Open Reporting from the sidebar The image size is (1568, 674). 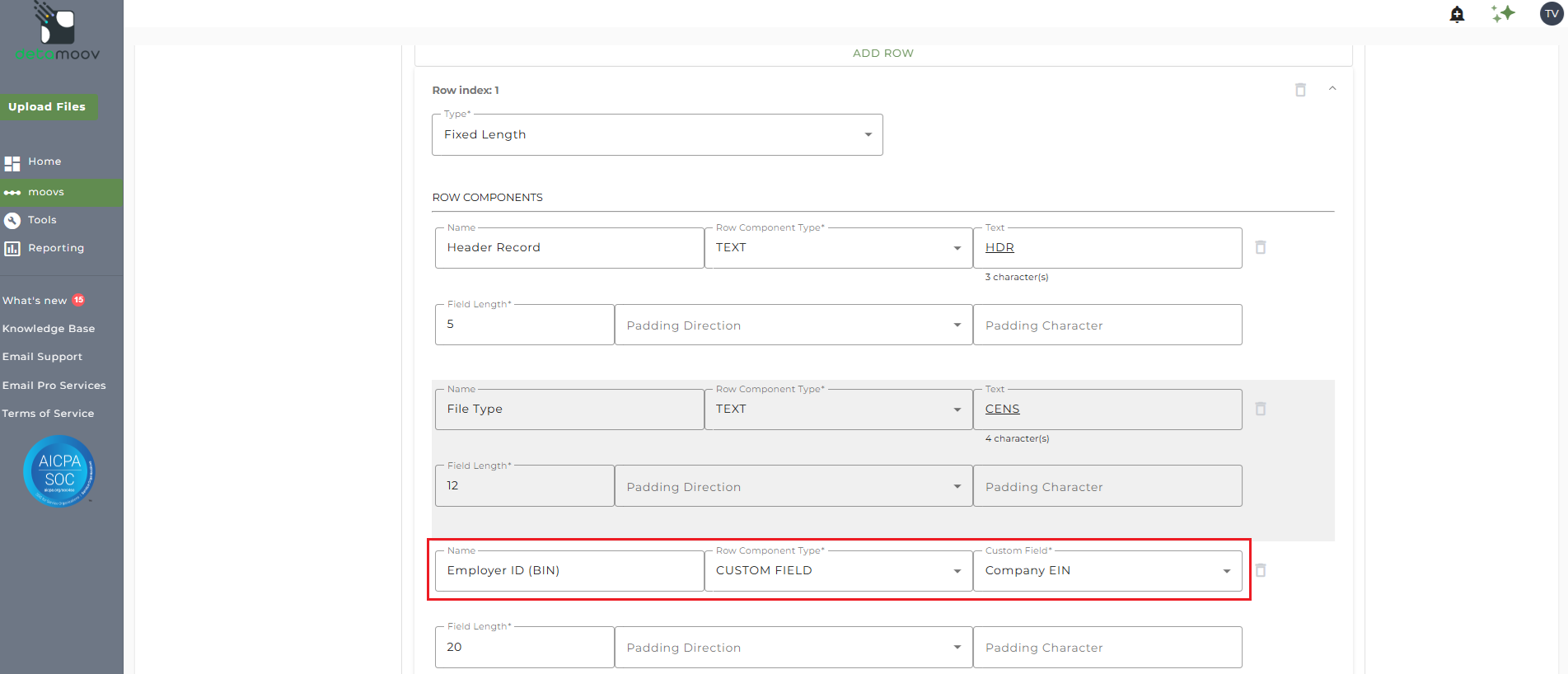click(55, 248)
